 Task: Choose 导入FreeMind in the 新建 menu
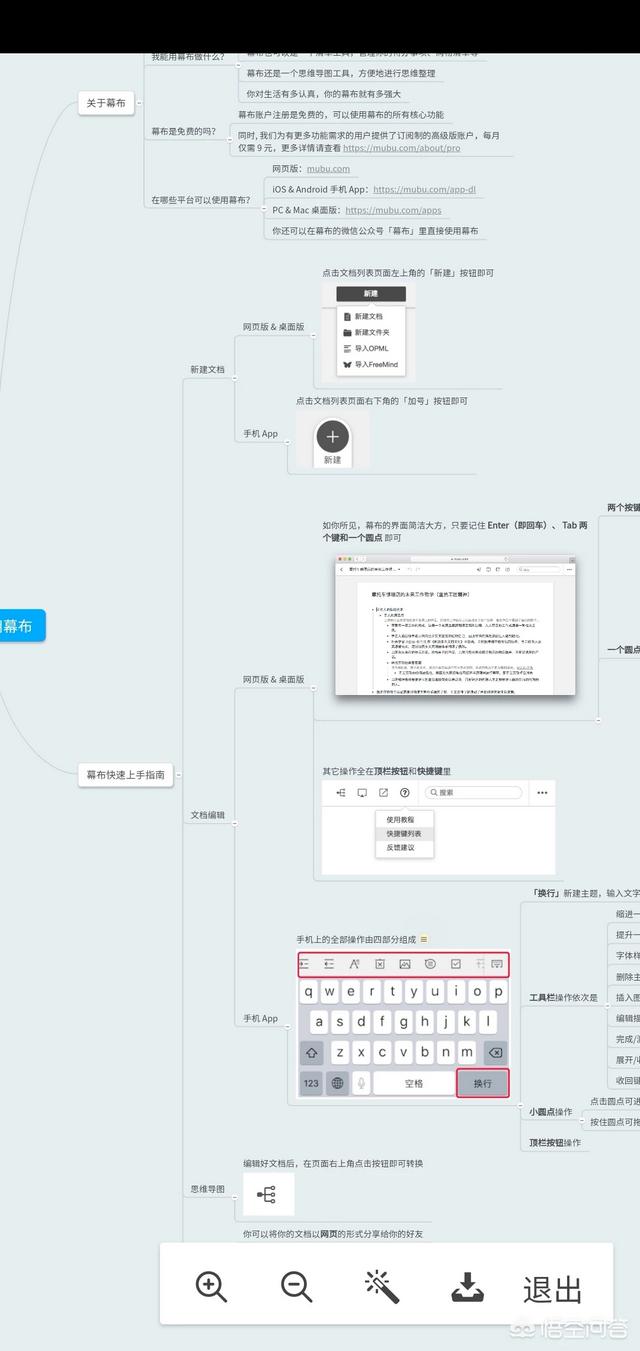(x=371, y=365)
